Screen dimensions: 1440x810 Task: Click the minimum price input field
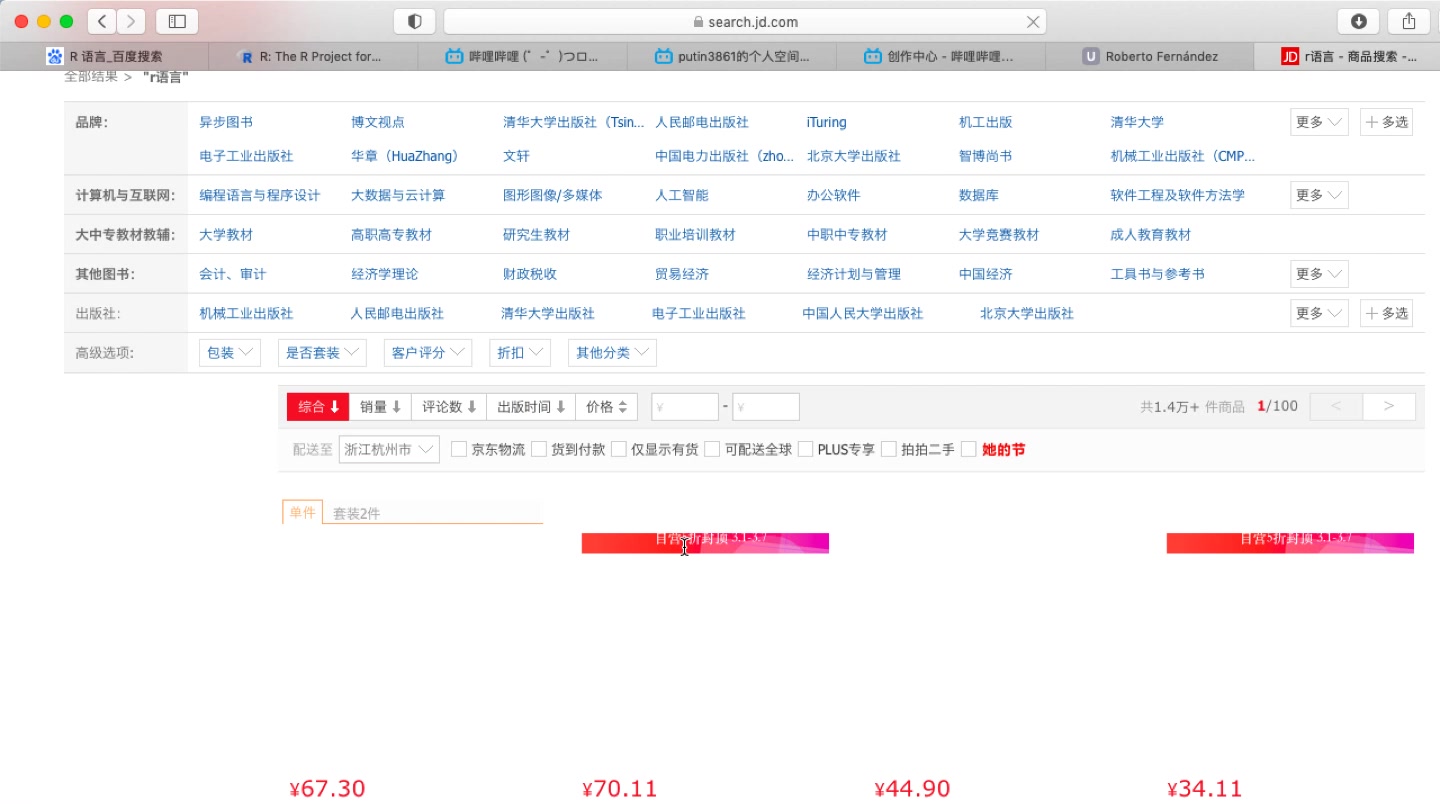(x=684, y=406)
